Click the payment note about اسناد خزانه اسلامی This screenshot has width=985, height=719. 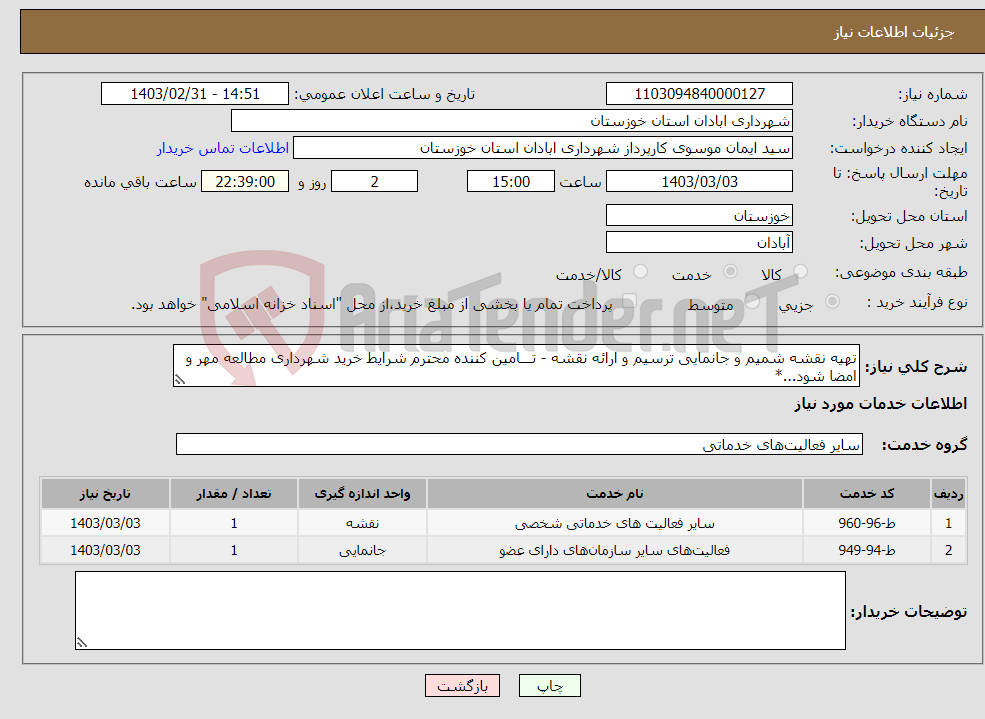pos(371,305)
